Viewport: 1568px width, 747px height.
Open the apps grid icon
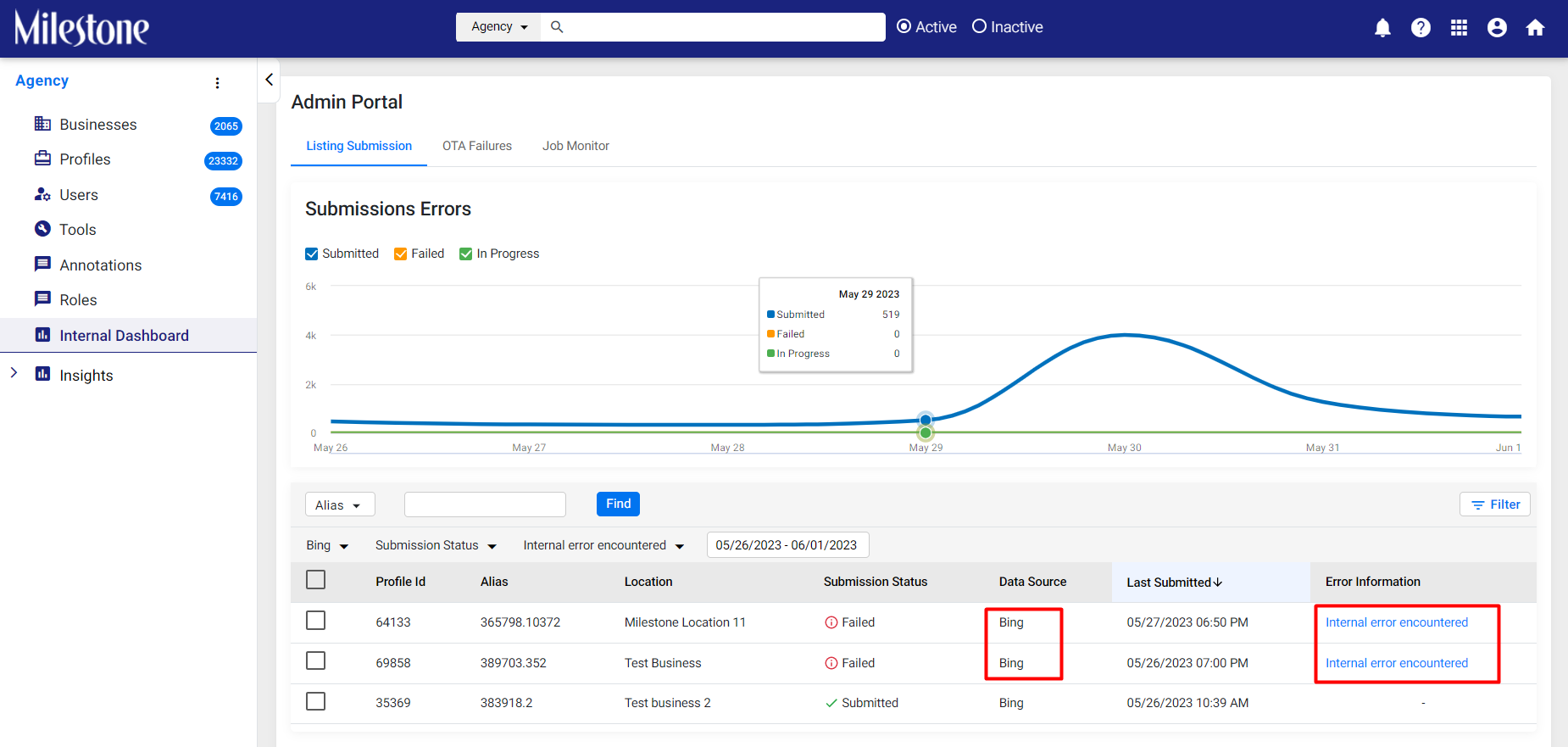point(1459,28)
